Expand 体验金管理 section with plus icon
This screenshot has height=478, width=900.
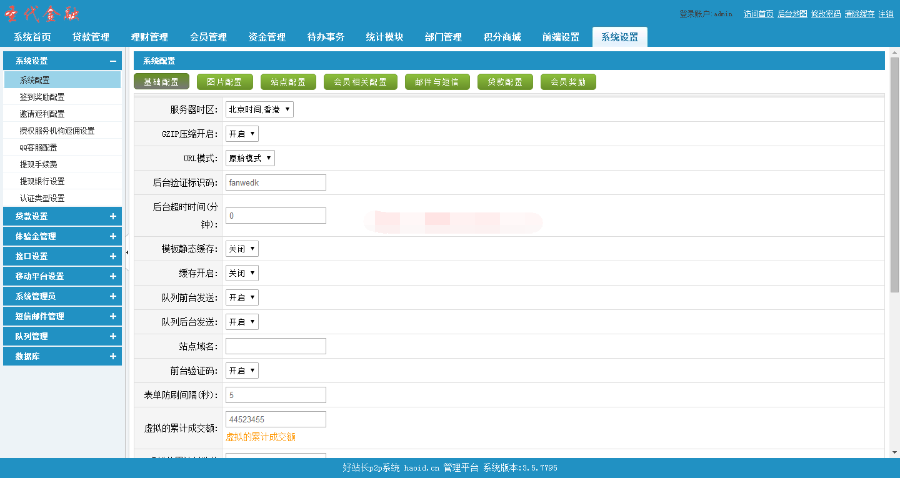tap(113, 236)
